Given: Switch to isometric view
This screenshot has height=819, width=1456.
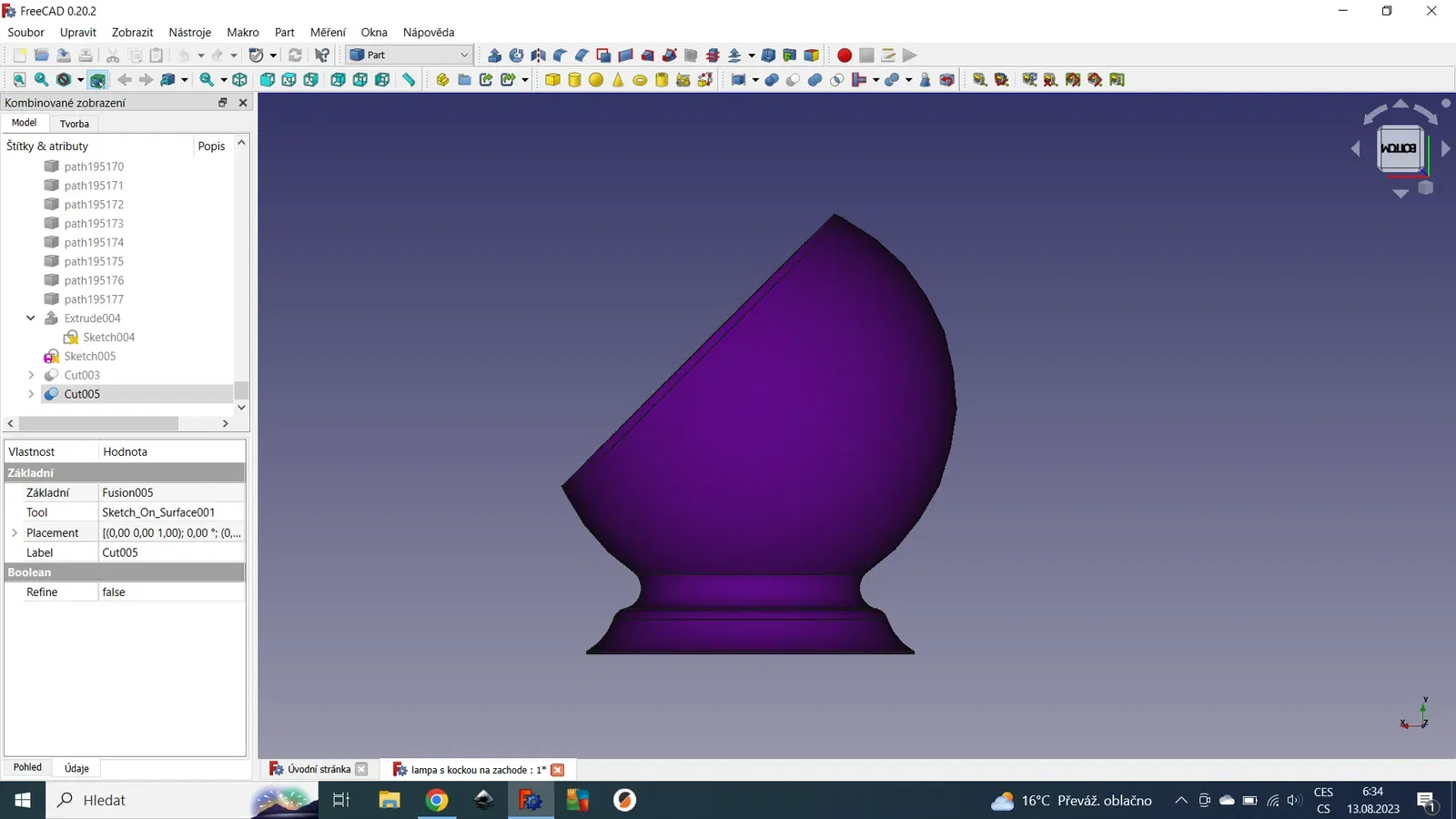Looking at the screenshot, I should coord(239,80).
